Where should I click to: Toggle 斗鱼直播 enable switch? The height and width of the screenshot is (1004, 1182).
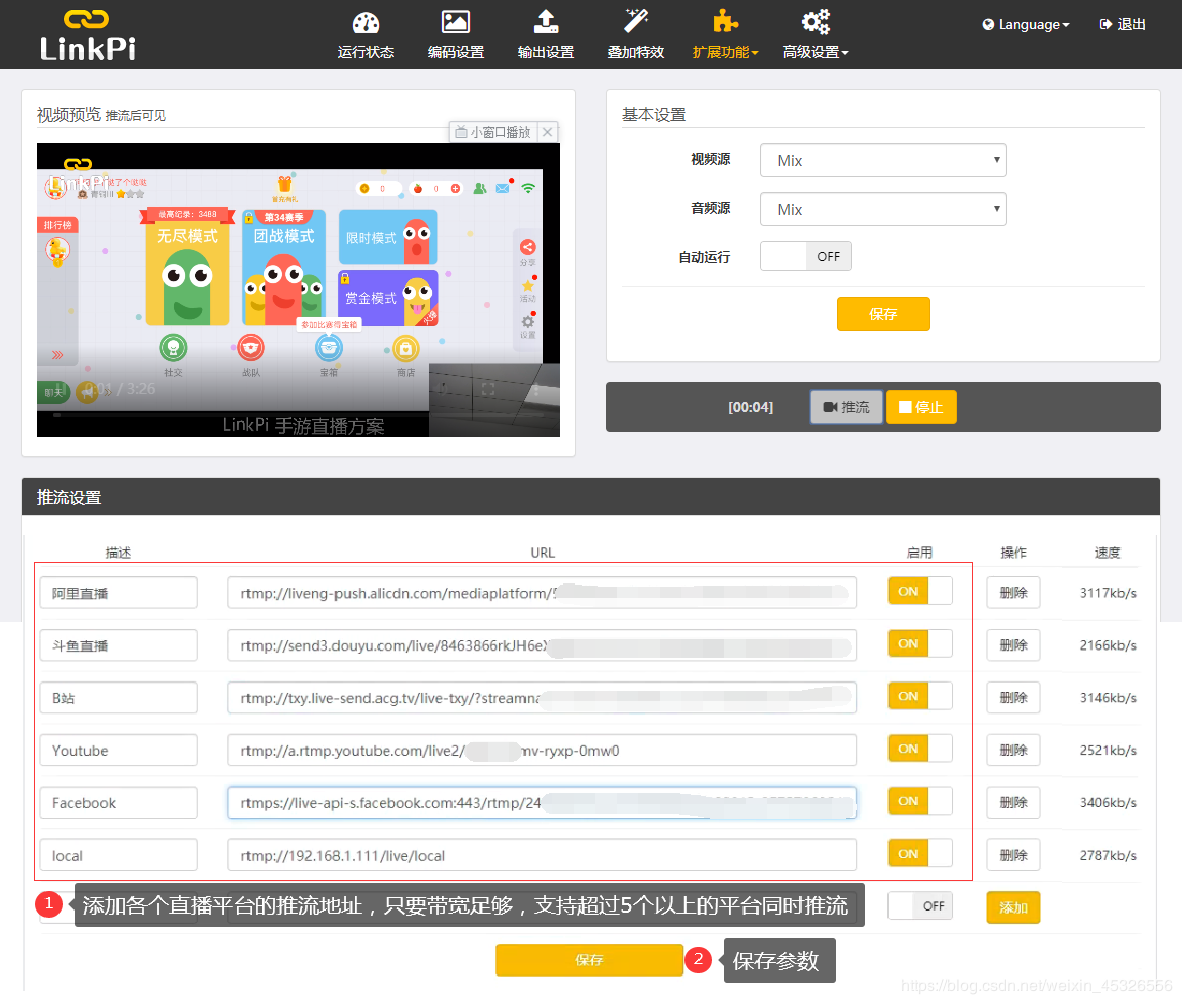920,644
